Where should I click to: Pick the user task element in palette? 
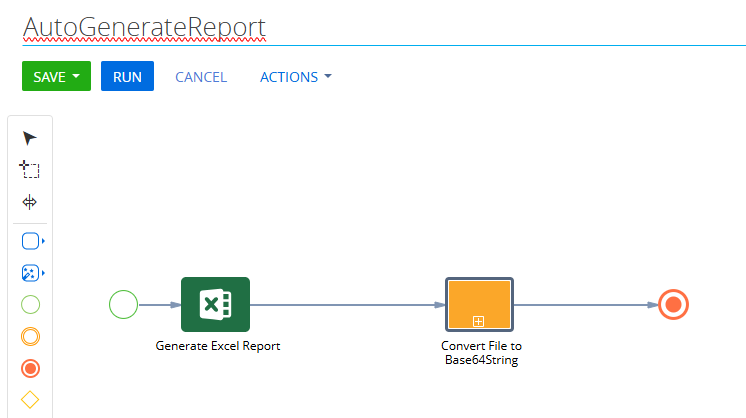point(30,241)
